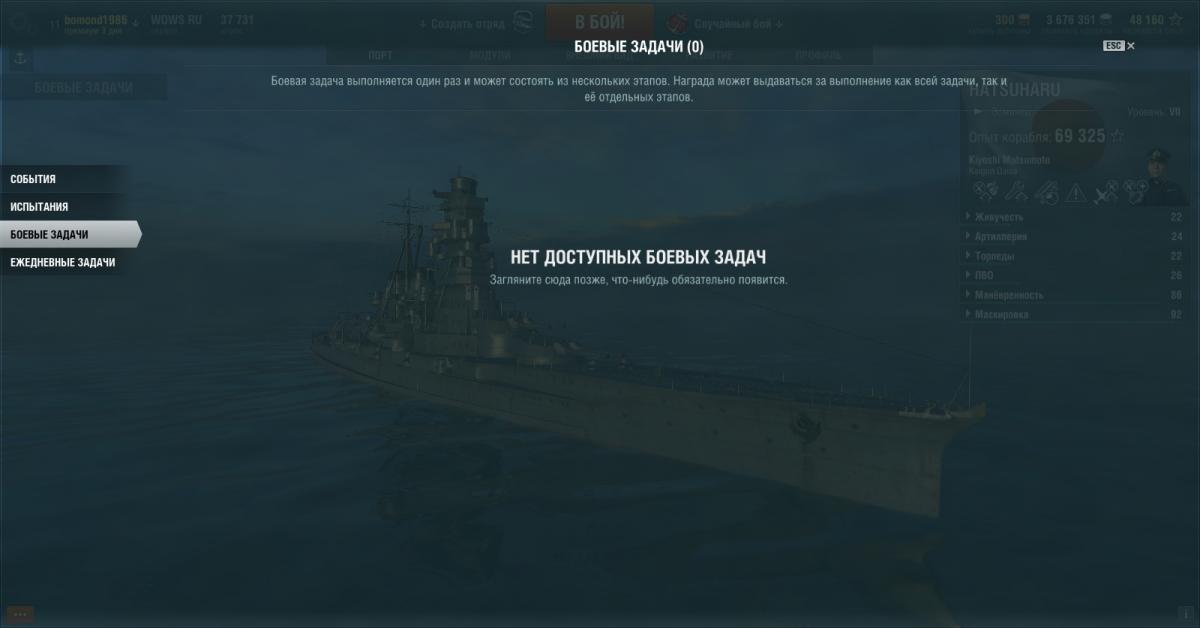
Task: Click the ship experience star icon
Action: [x=1117, y=136]
